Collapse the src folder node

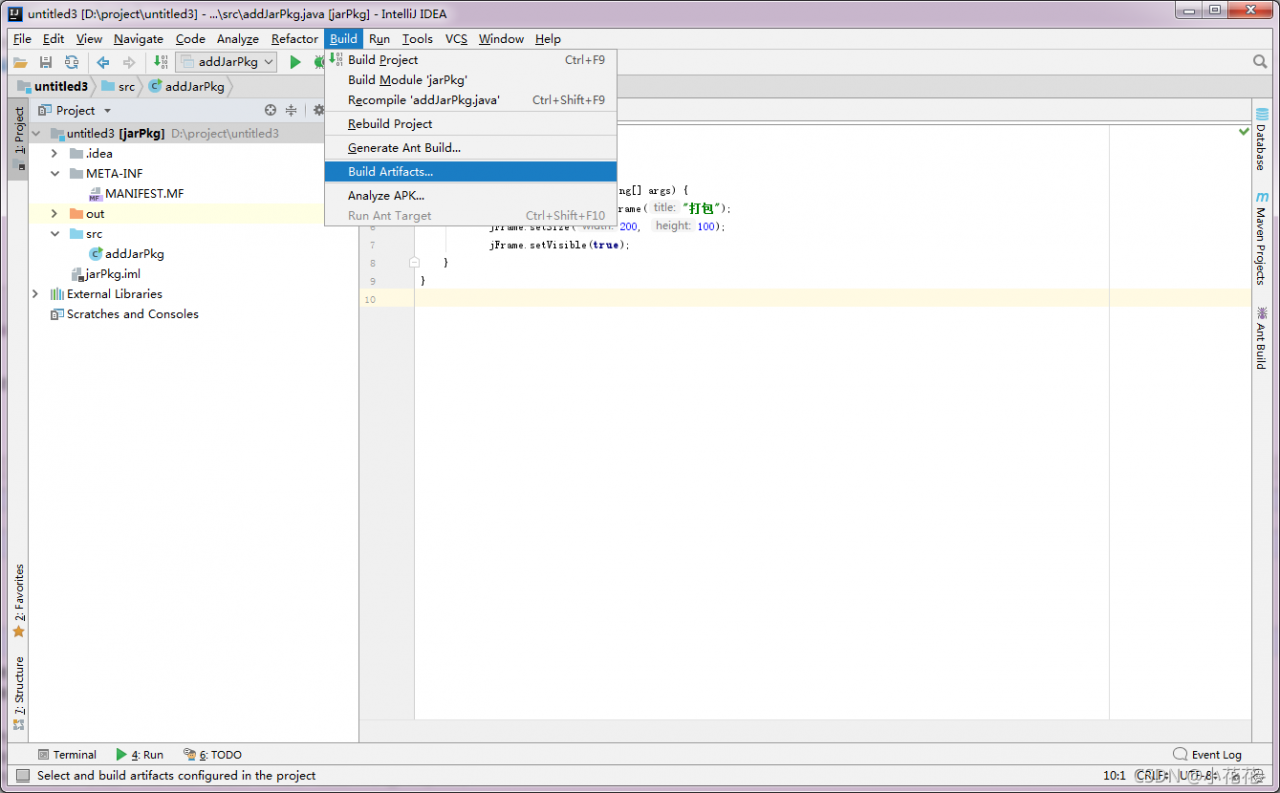pyautogui.click(x=55, y=234)
